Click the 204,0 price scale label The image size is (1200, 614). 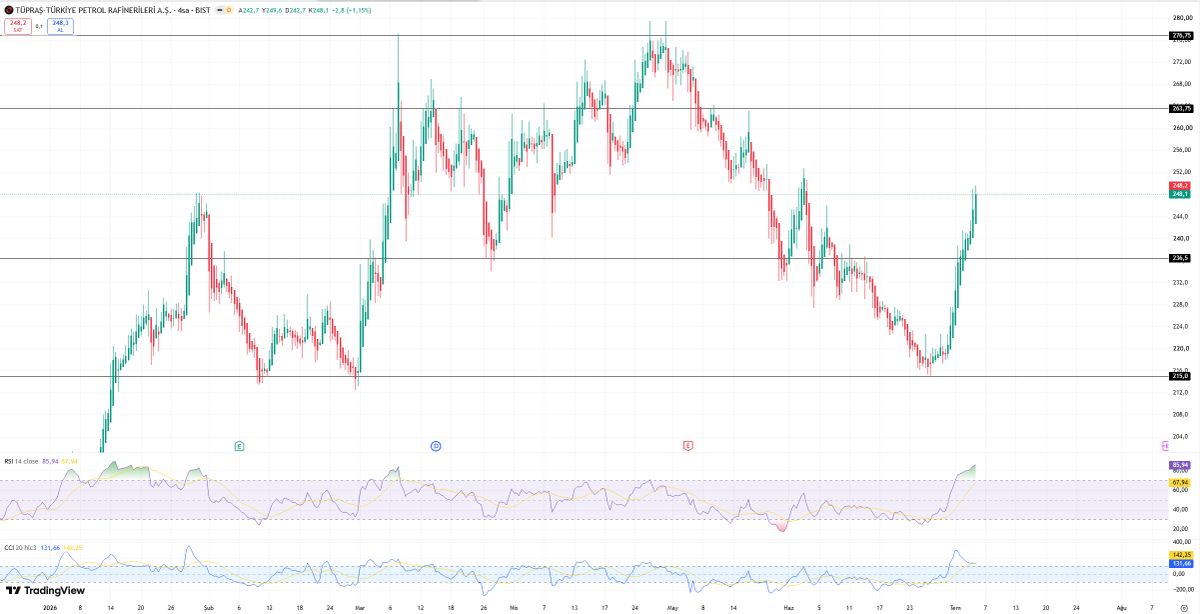point(1180,436)
